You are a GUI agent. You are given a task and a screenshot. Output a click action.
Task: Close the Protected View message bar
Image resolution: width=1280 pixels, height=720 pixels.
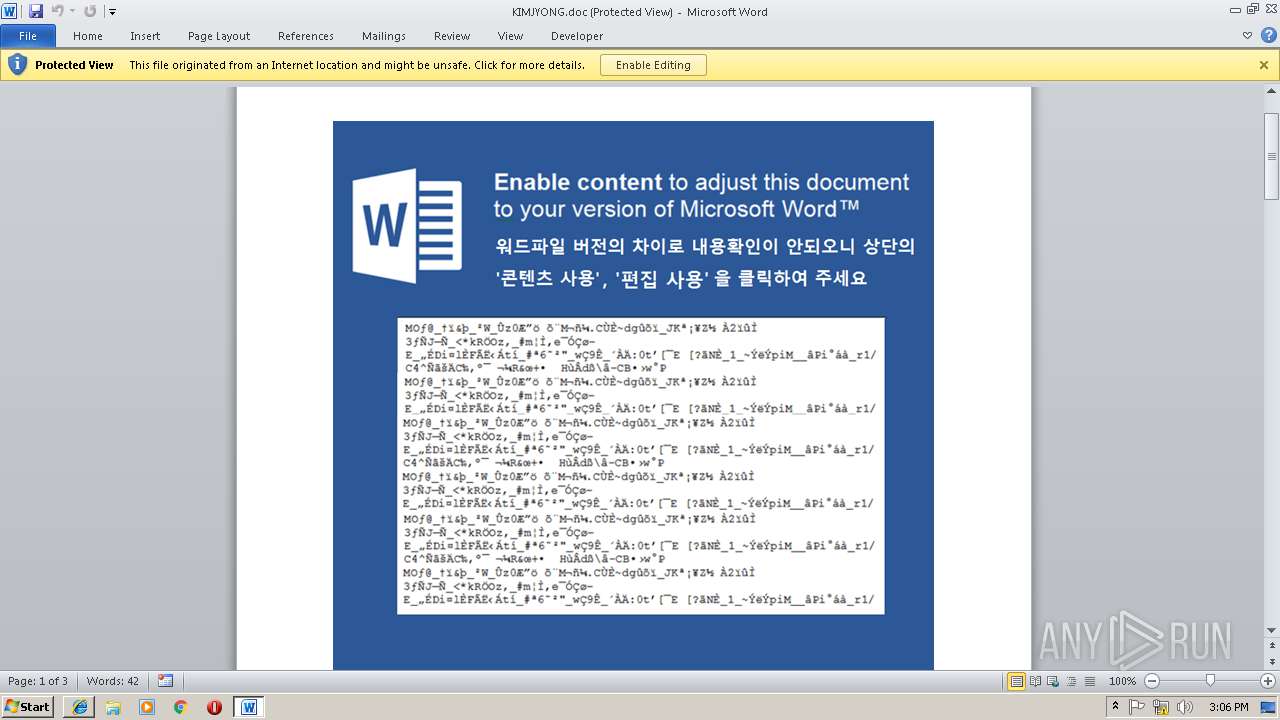tap(1264, 65)
